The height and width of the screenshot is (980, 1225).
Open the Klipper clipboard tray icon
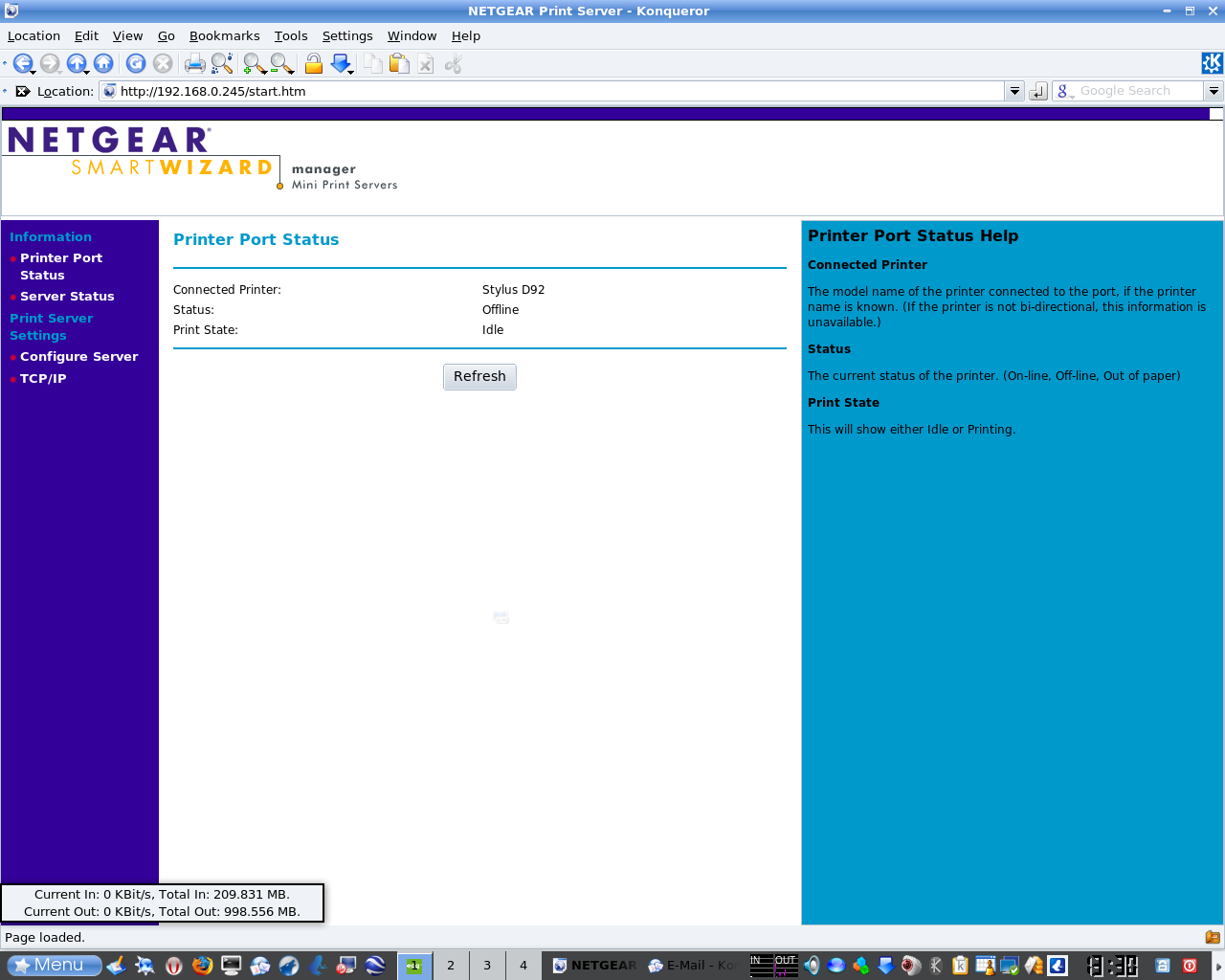coord(960,966)
